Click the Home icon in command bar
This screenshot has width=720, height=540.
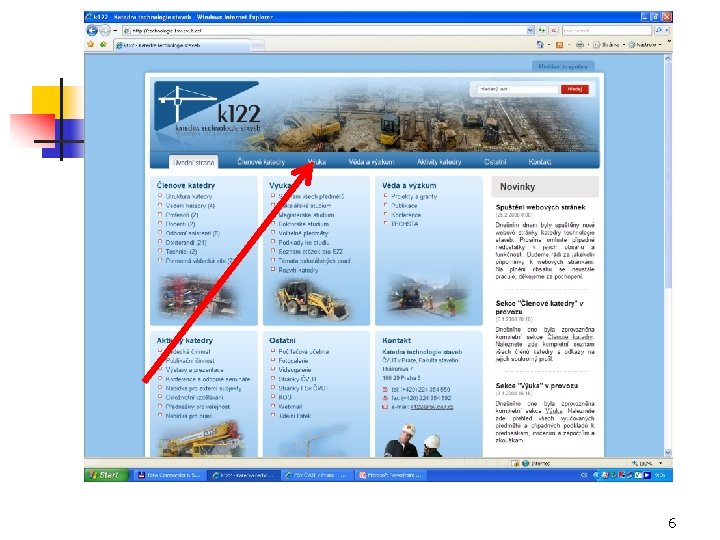click(x=540, y=45)
